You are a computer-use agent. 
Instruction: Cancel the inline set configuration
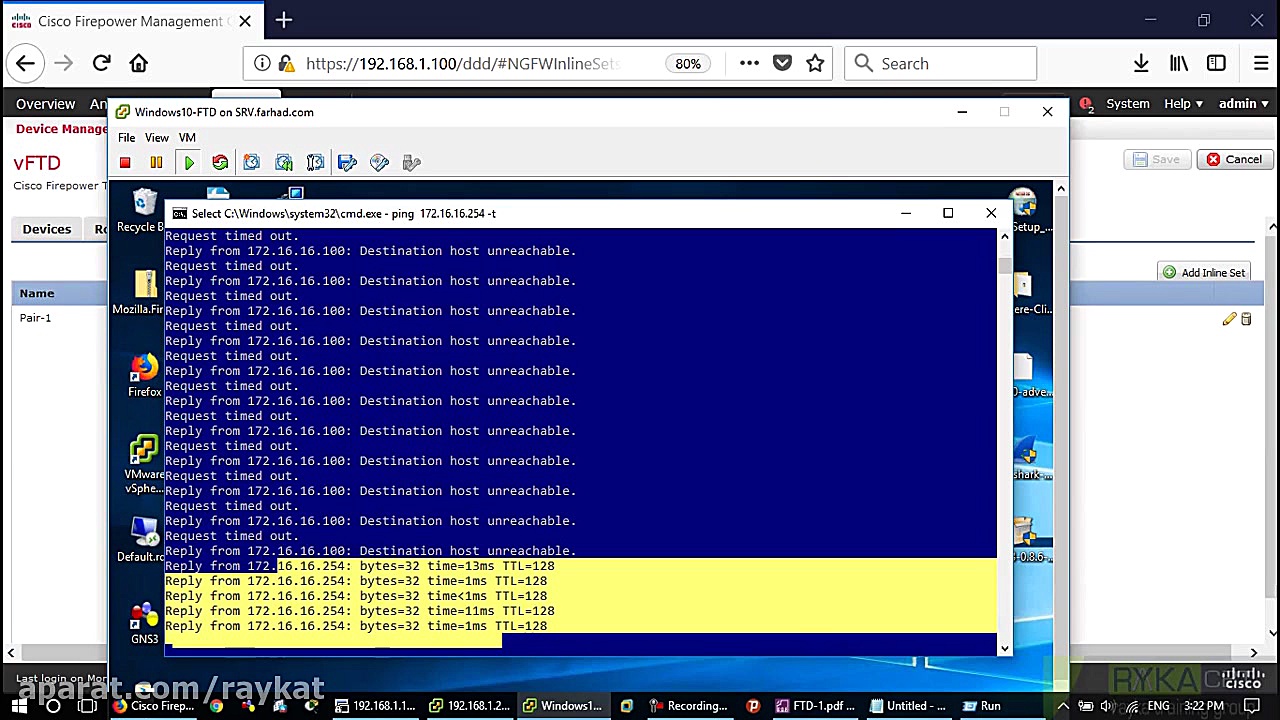[1235, 159]
